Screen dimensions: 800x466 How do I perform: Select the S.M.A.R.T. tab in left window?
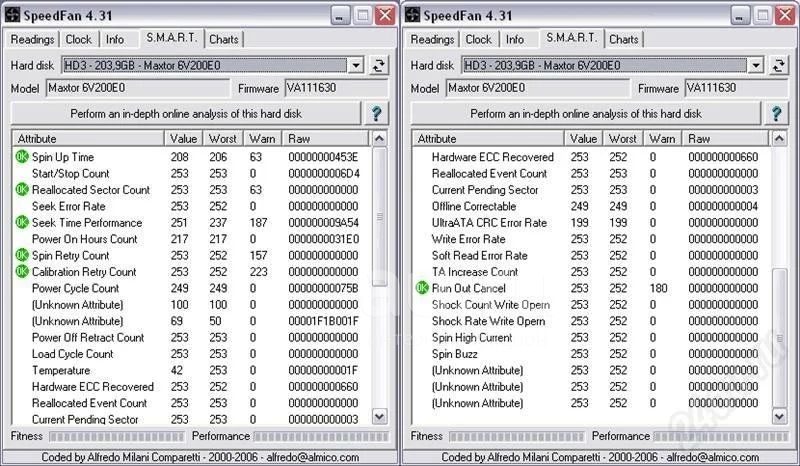point(171,38)
